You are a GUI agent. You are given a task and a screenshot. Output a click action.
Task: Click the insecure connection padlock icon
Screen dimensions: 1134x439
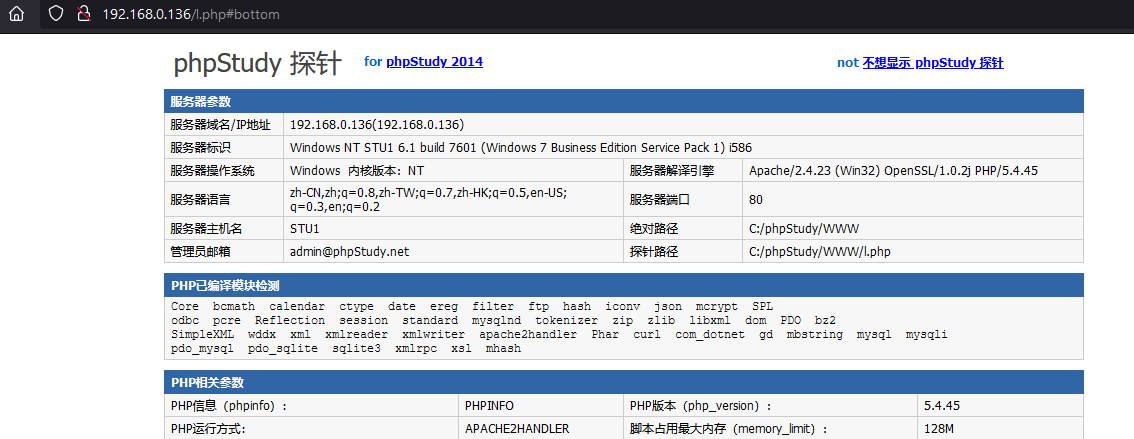click(x=83, y=14)
